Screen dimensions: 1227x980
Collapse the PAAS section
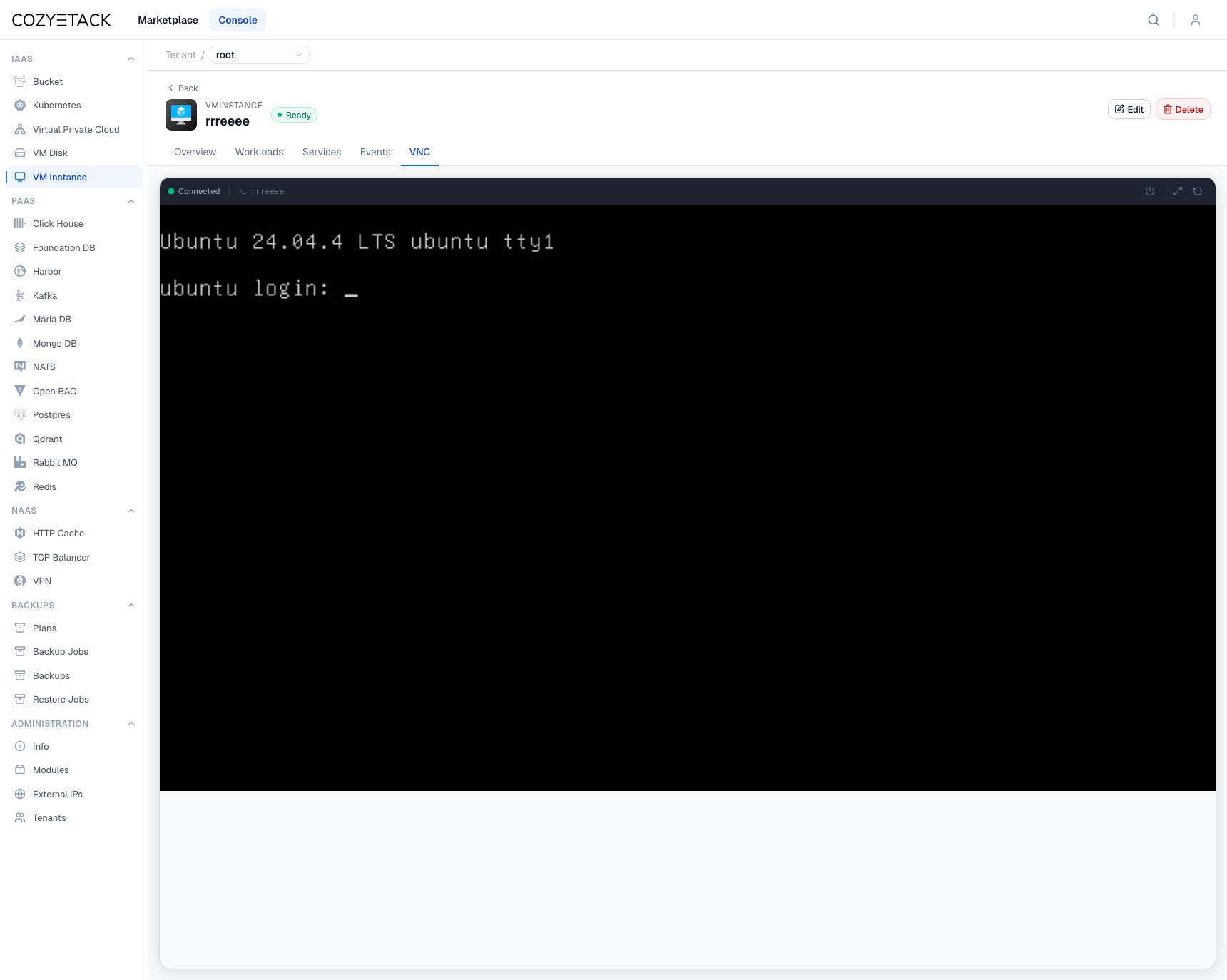131,201
